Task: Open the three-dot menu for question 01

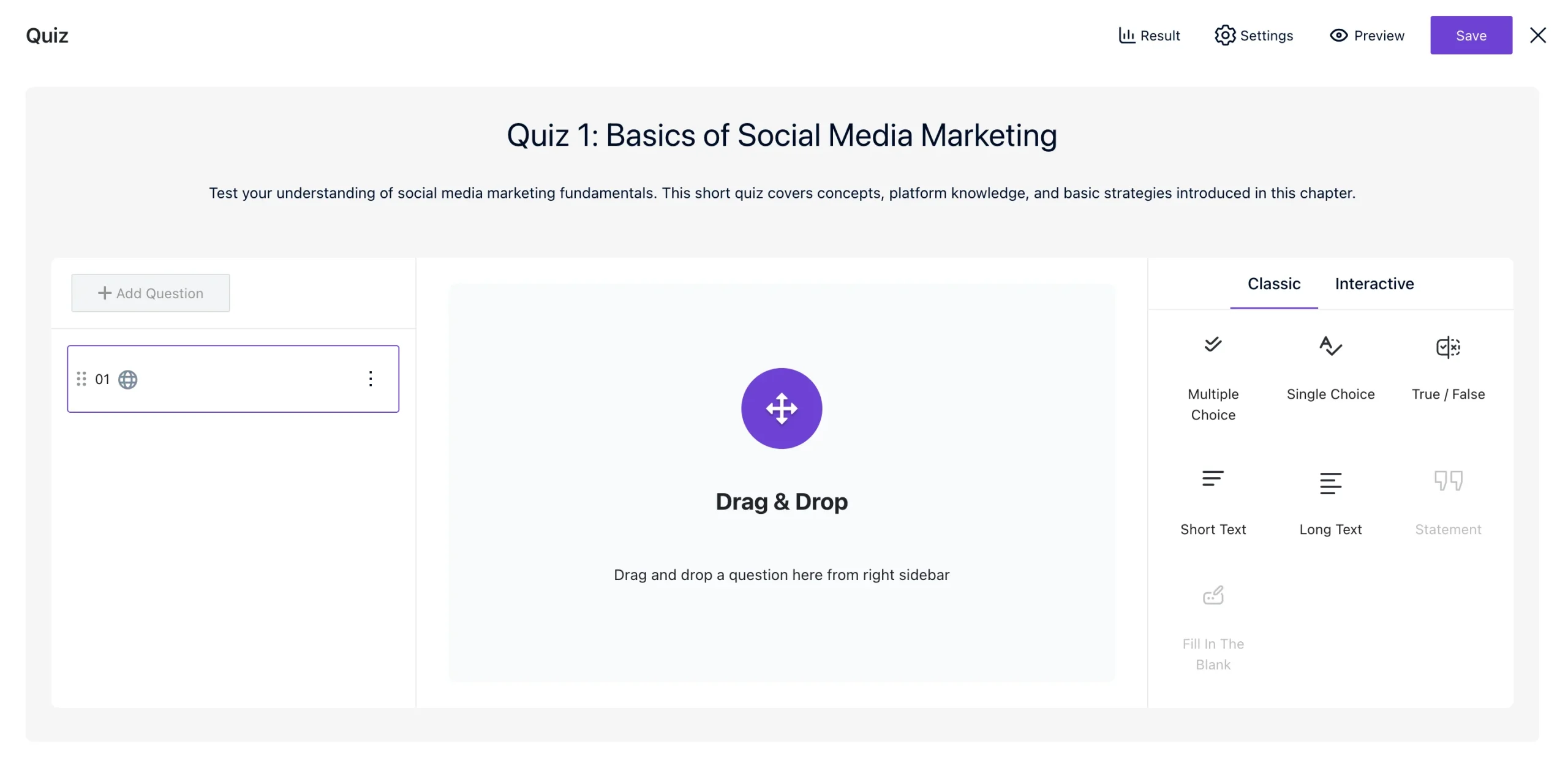Action: (x=370, y=379)
